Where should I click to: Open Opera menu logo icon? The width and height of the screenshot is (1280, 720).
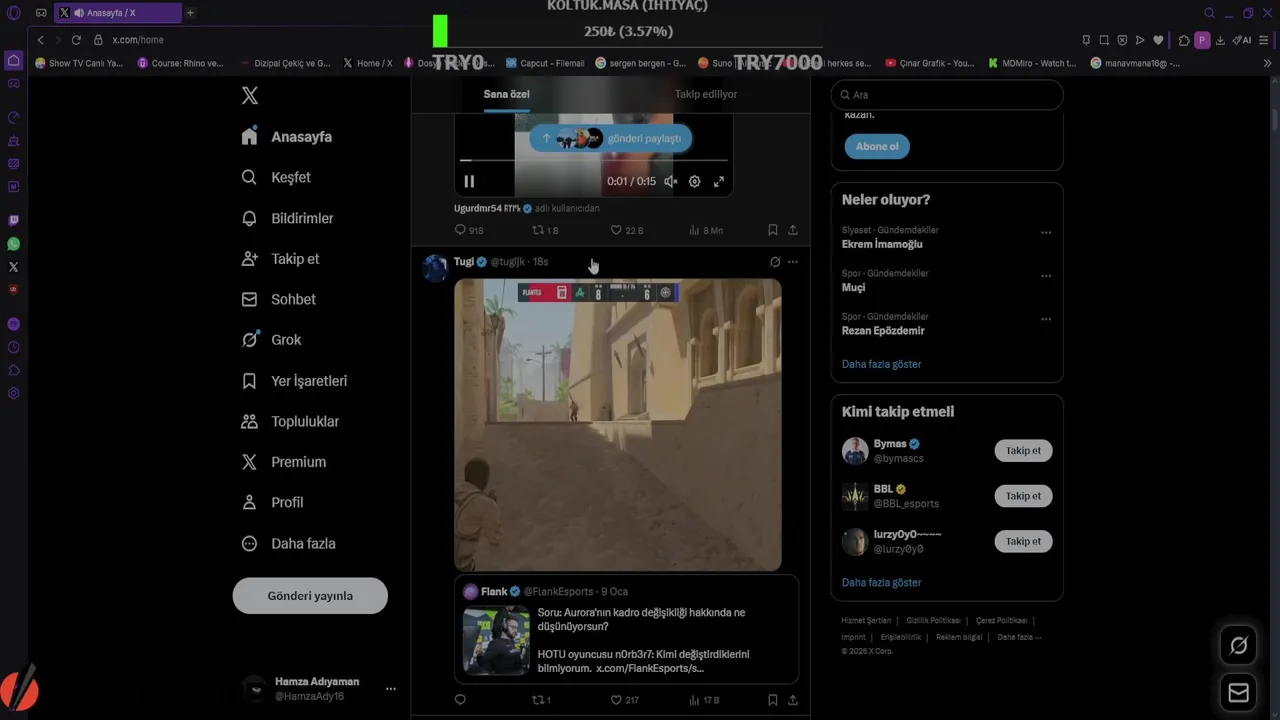[x=13, y=13]
